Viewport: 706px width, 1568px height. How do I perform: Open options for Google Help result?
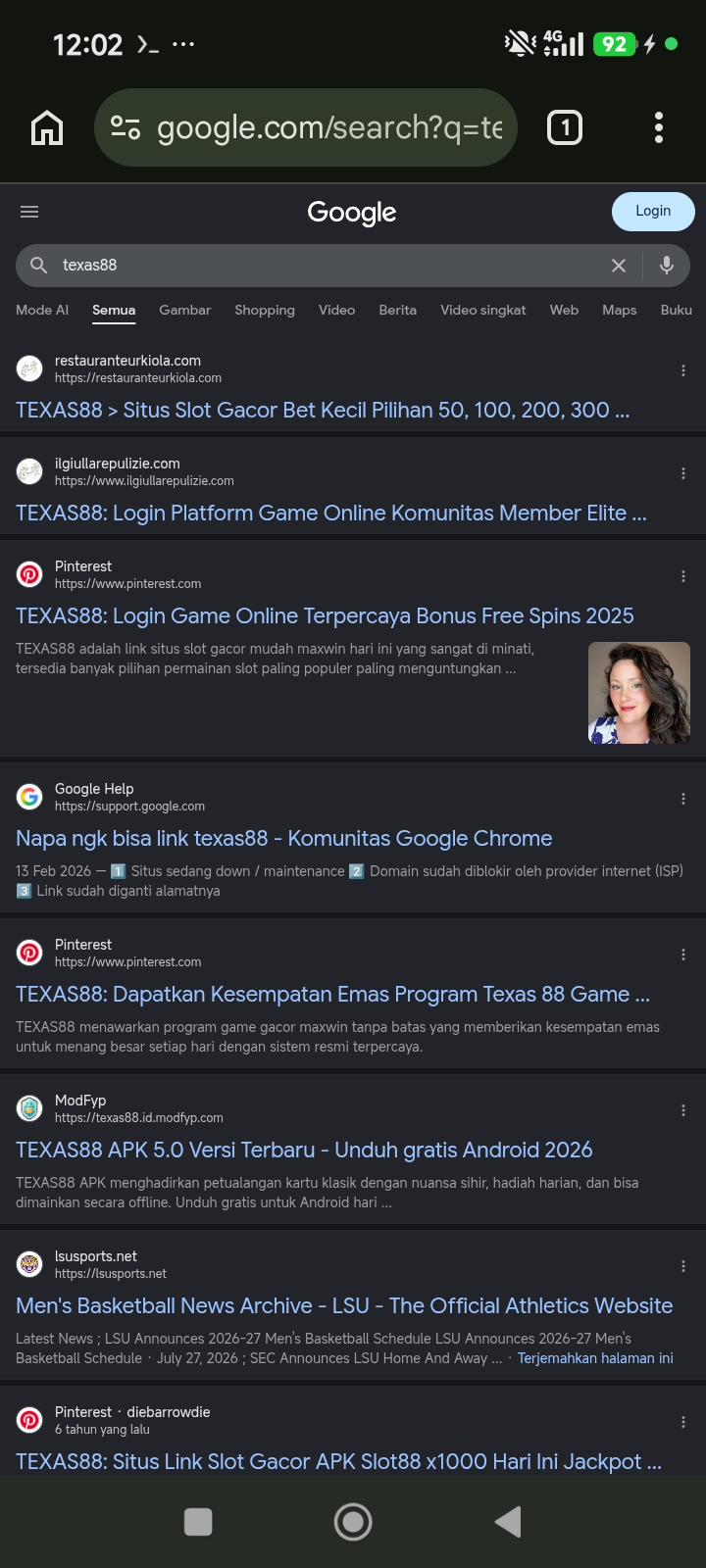(683, 799)
